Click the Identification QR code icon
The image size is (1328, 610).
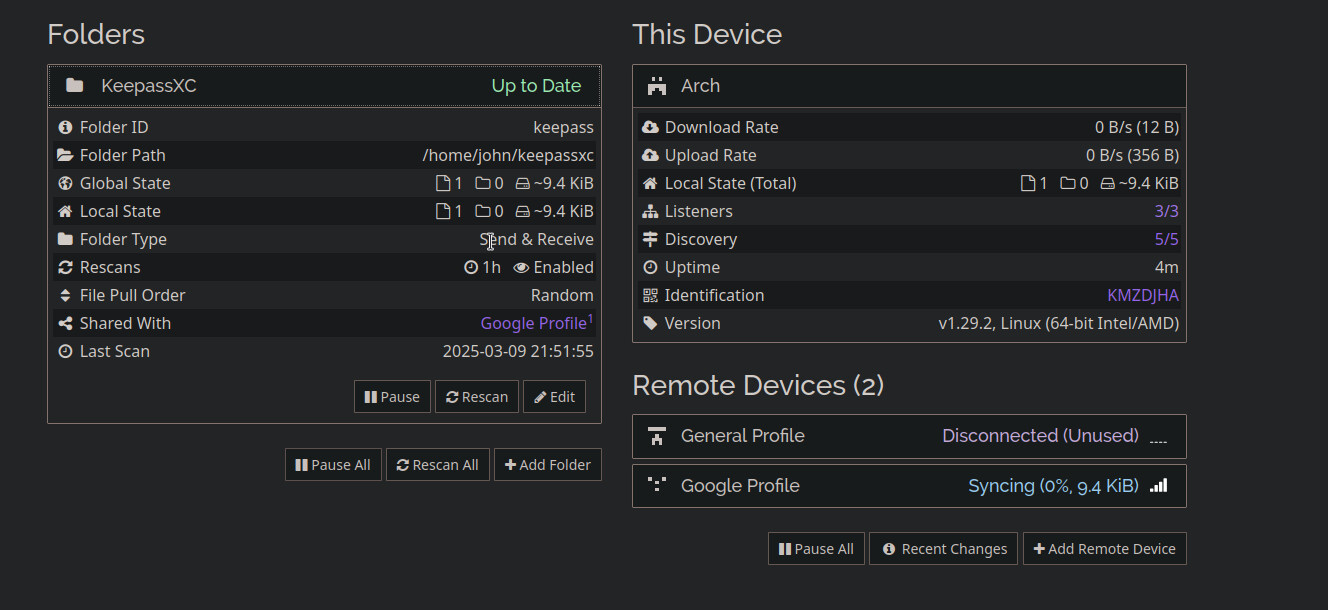pyautogui.click(x=650, y=296)
